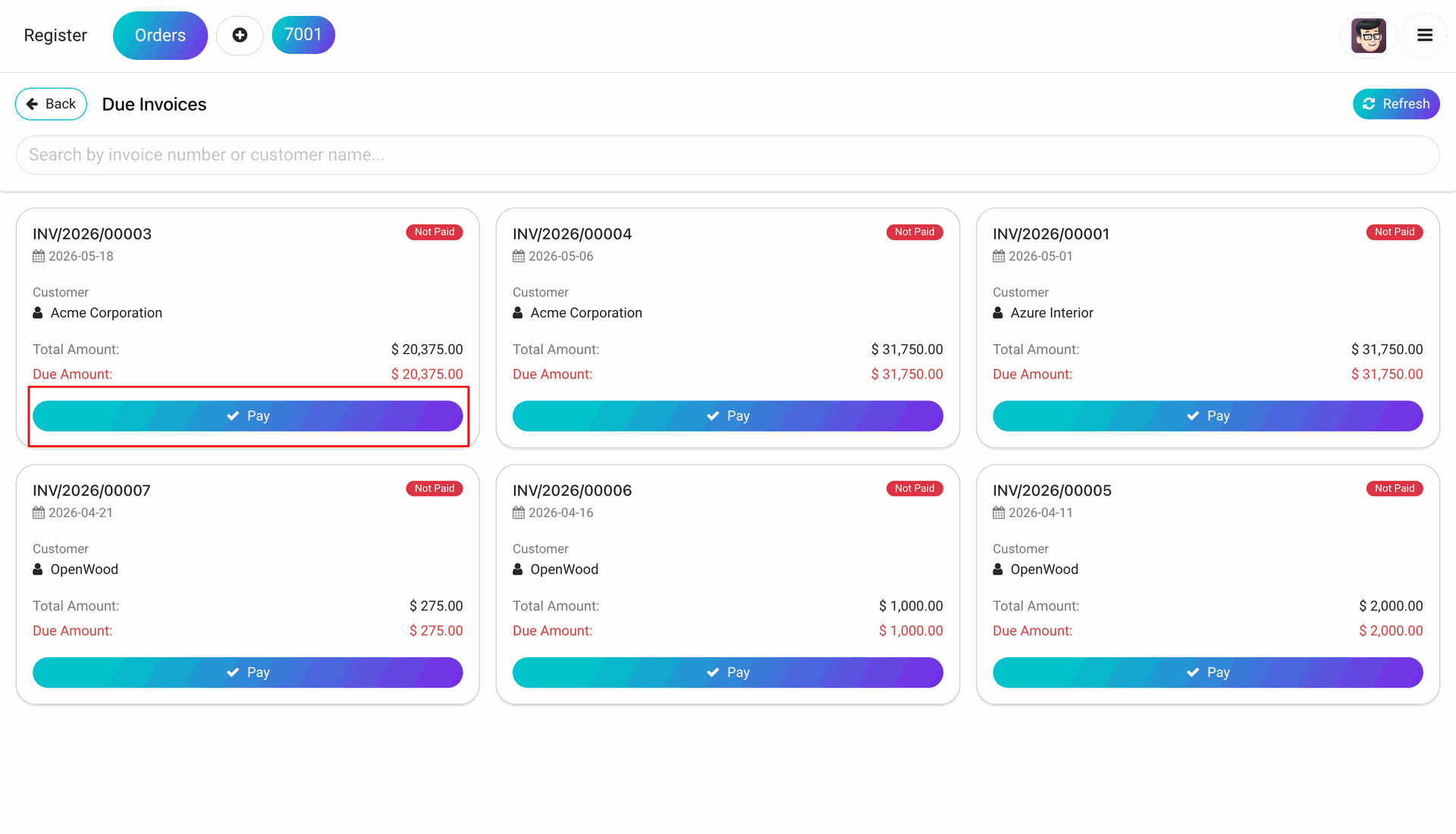
Task: Pay invoice INV/2026/00004
Action: pyautogui.click(x=728, y=416)
